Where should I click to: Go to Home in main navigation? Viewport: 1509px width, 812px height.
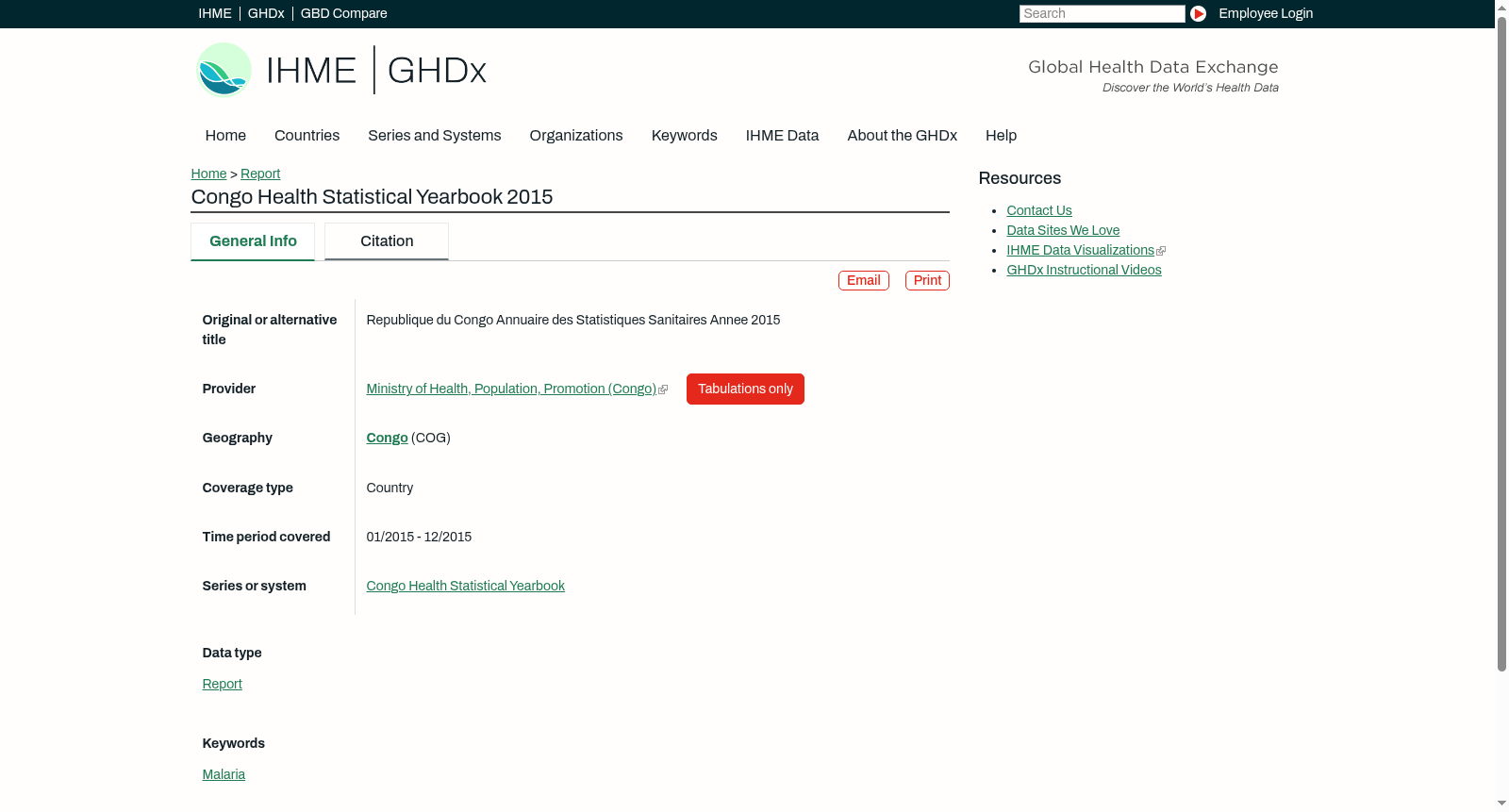tap(225, 136)
